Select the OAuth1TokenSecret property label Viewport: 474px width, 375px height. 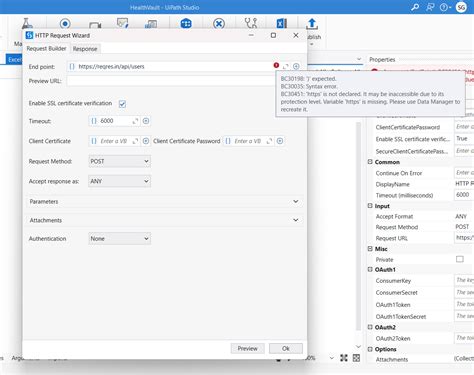401,317
